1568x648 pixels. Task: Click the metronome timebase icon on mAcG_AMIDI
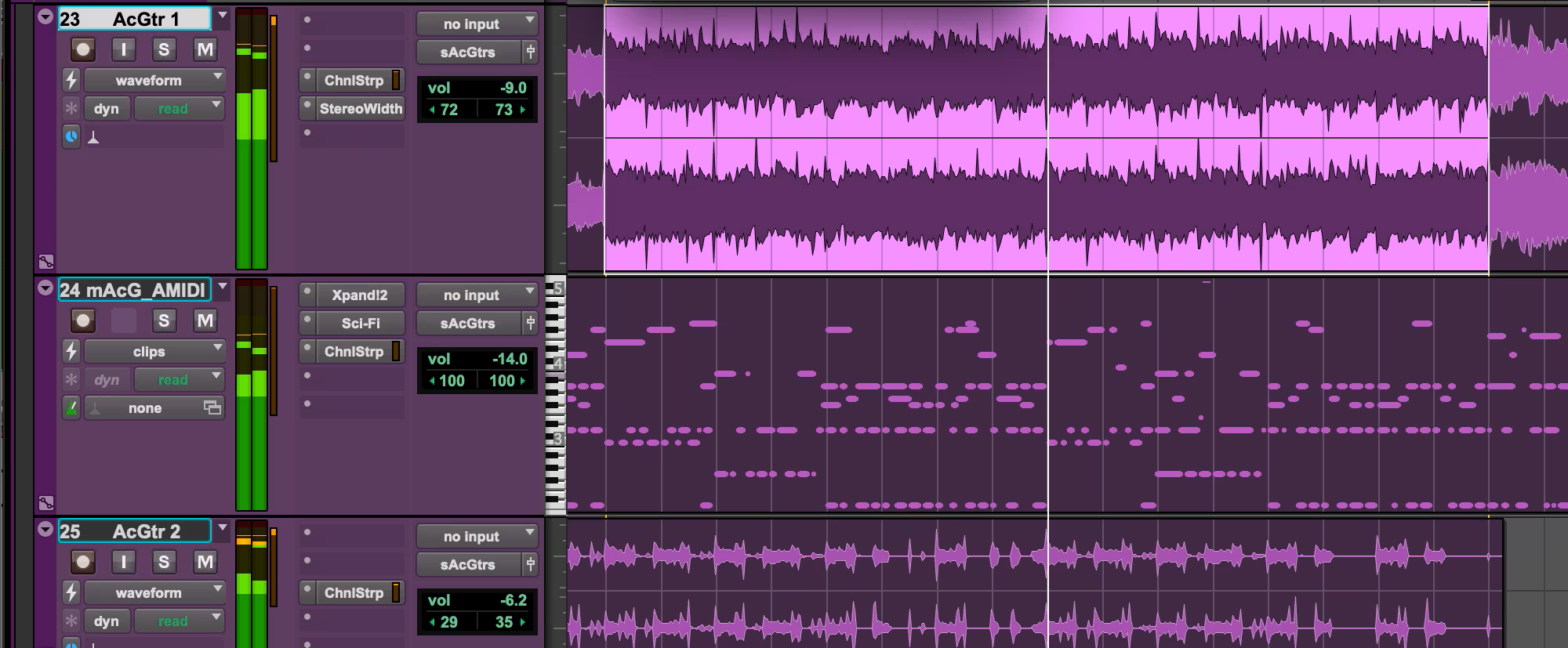coord(71,408)
